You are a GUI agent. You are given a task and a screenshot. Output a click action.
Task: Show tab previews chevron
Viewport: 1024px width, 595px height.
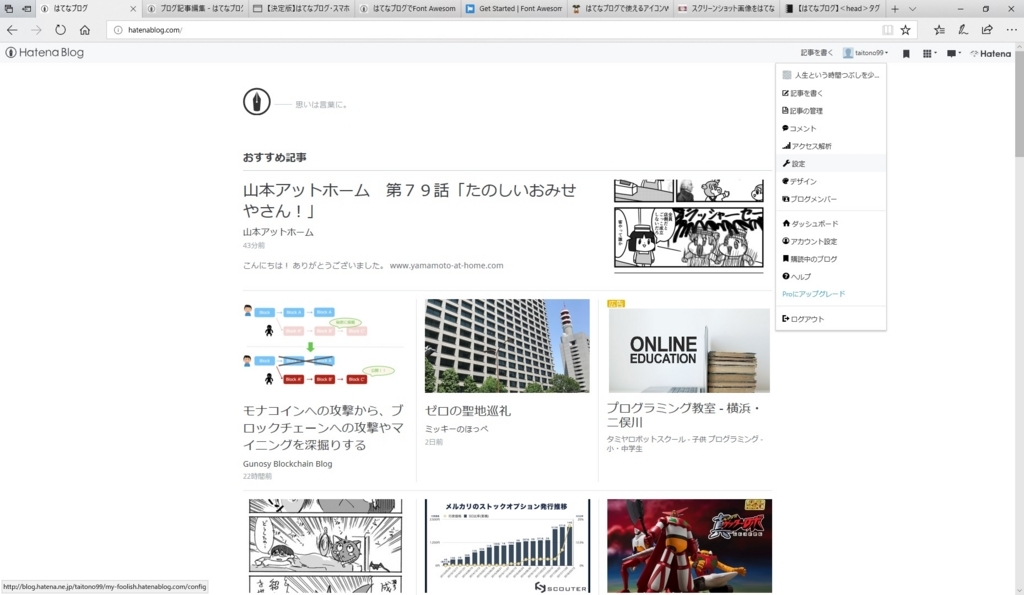click(x=912, y=9)
